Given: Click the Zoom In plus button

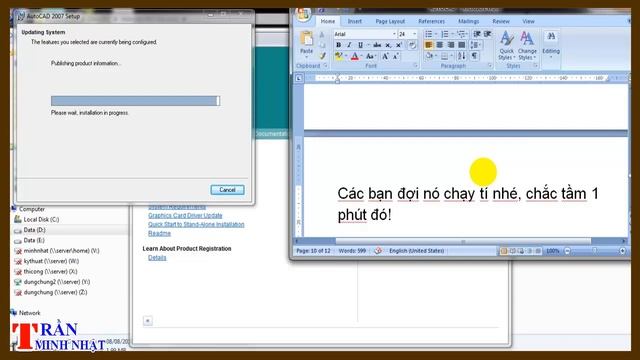Looking at the screenshot, I should pos(622,251).
